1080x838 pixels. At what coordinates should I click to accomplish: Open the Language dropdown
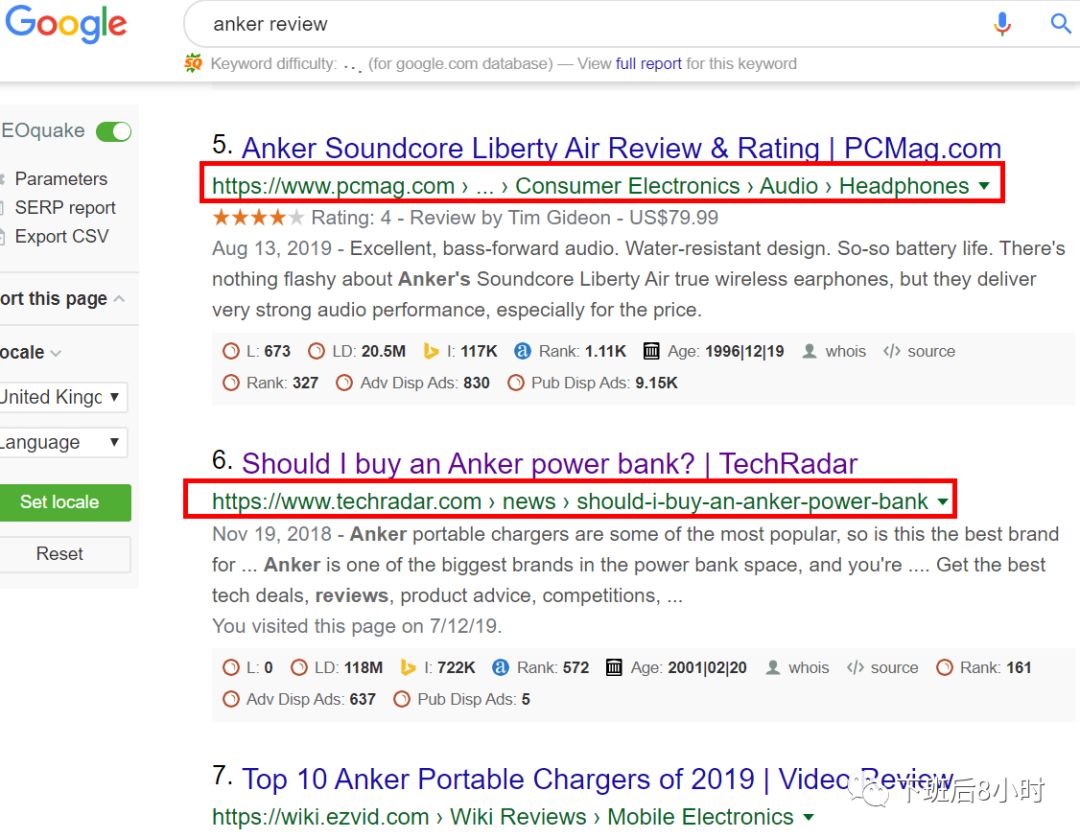click(62, 442)
